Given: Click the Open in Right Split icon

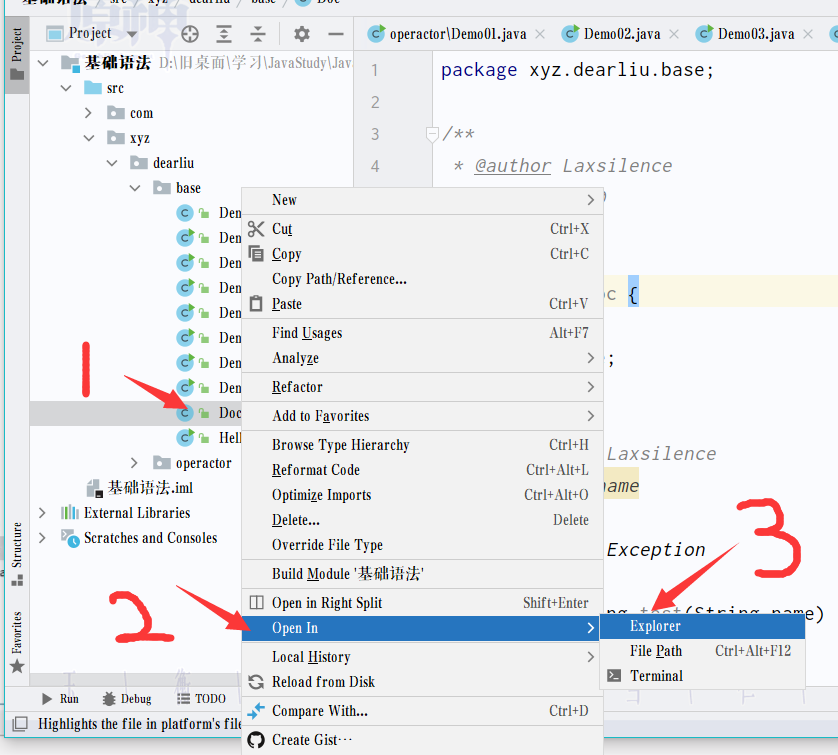Looking at the screenshot, I should 256,603.
